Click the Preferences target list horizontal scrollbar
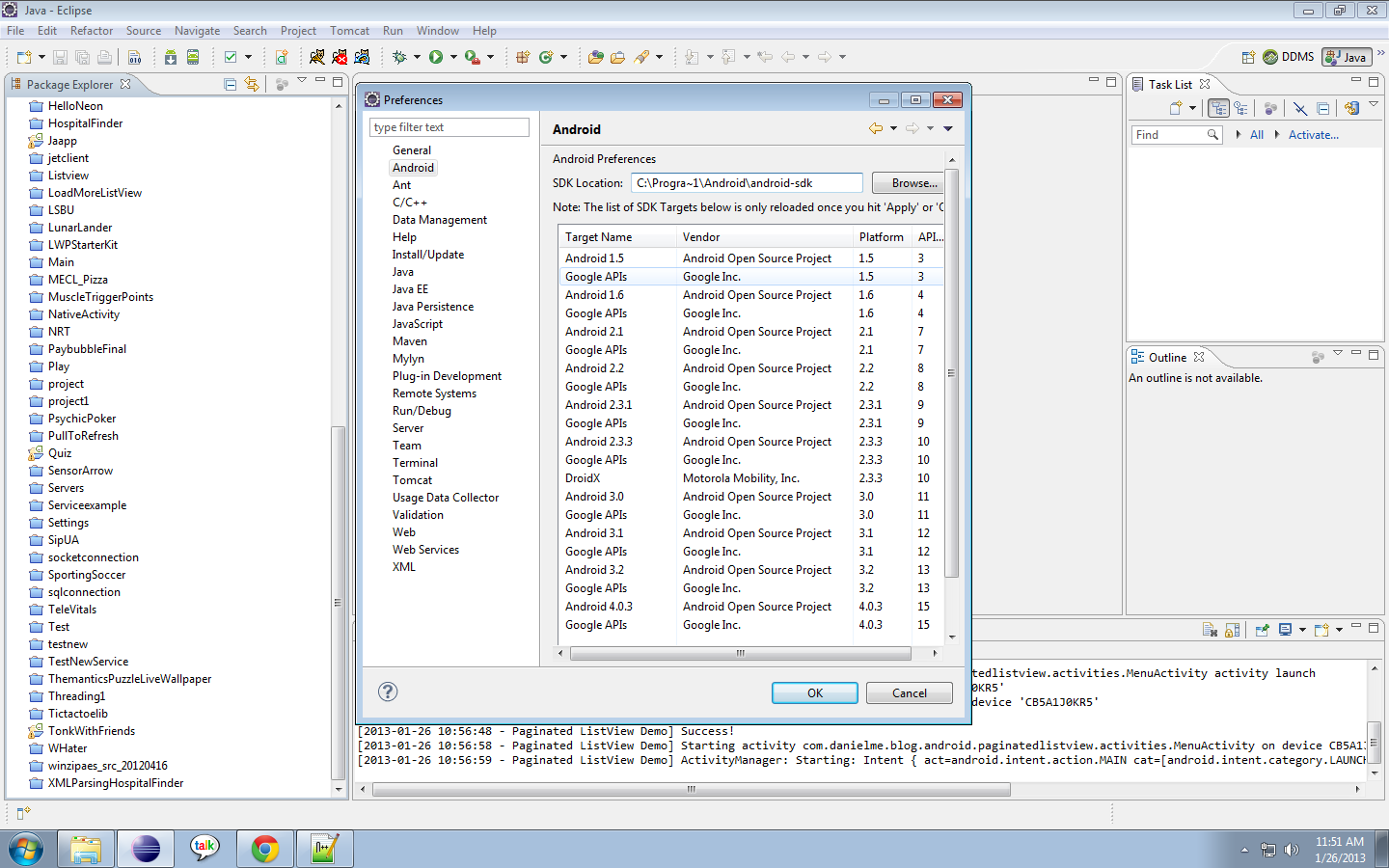 740,653
